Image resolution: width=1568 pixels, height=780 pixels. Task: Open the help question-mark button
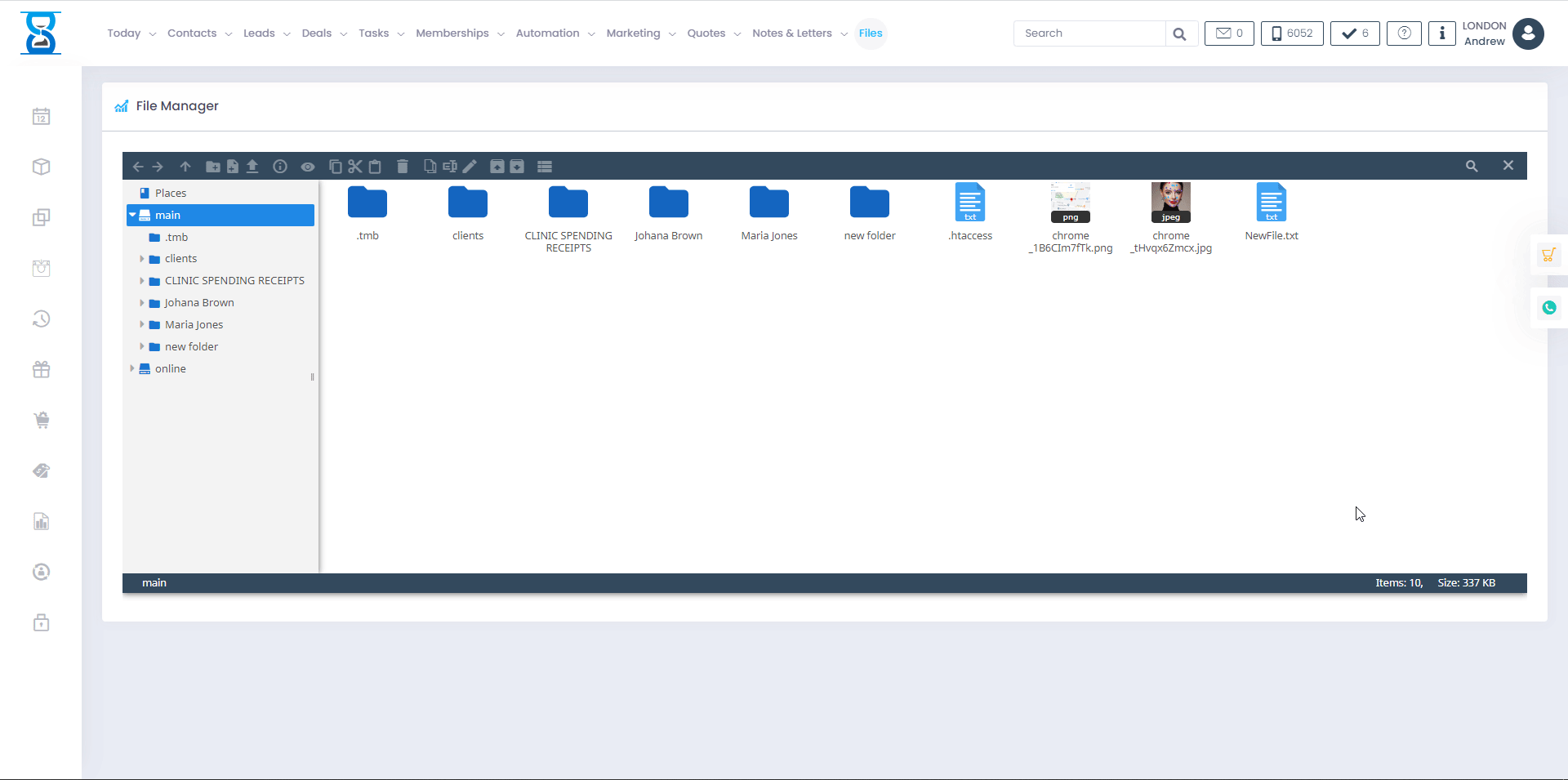point(1404,33)
